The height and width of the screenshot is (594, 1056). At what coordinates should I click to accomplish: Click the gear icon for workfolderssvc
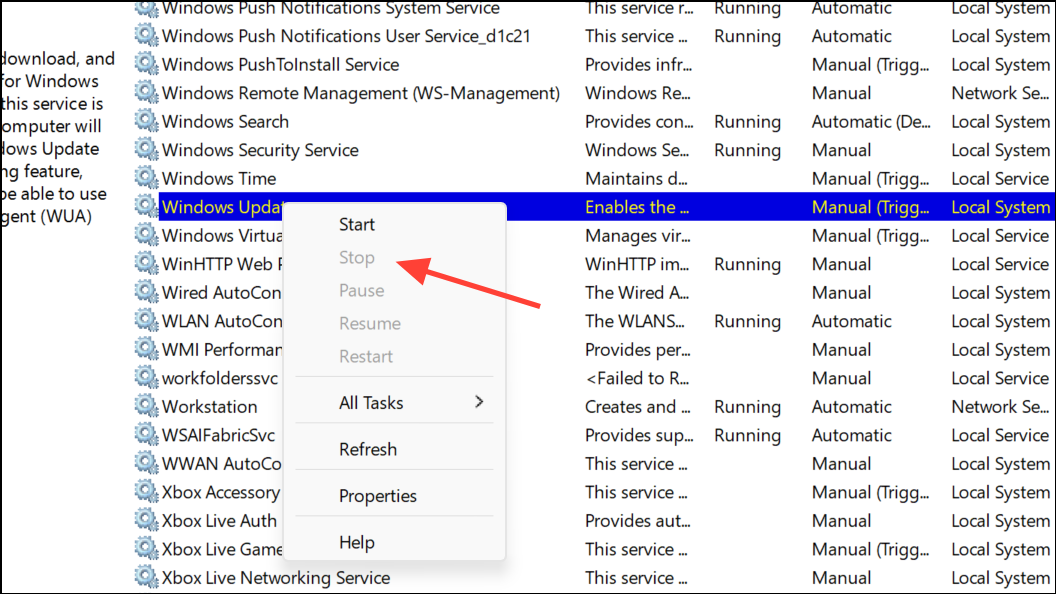(x=146, y=377)
